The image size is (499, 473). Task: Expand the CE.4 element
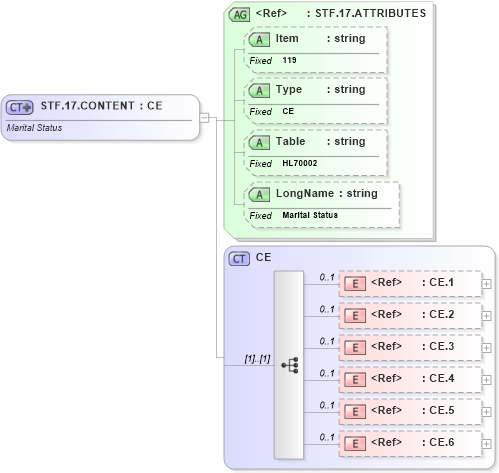click(x=486, y=380)
